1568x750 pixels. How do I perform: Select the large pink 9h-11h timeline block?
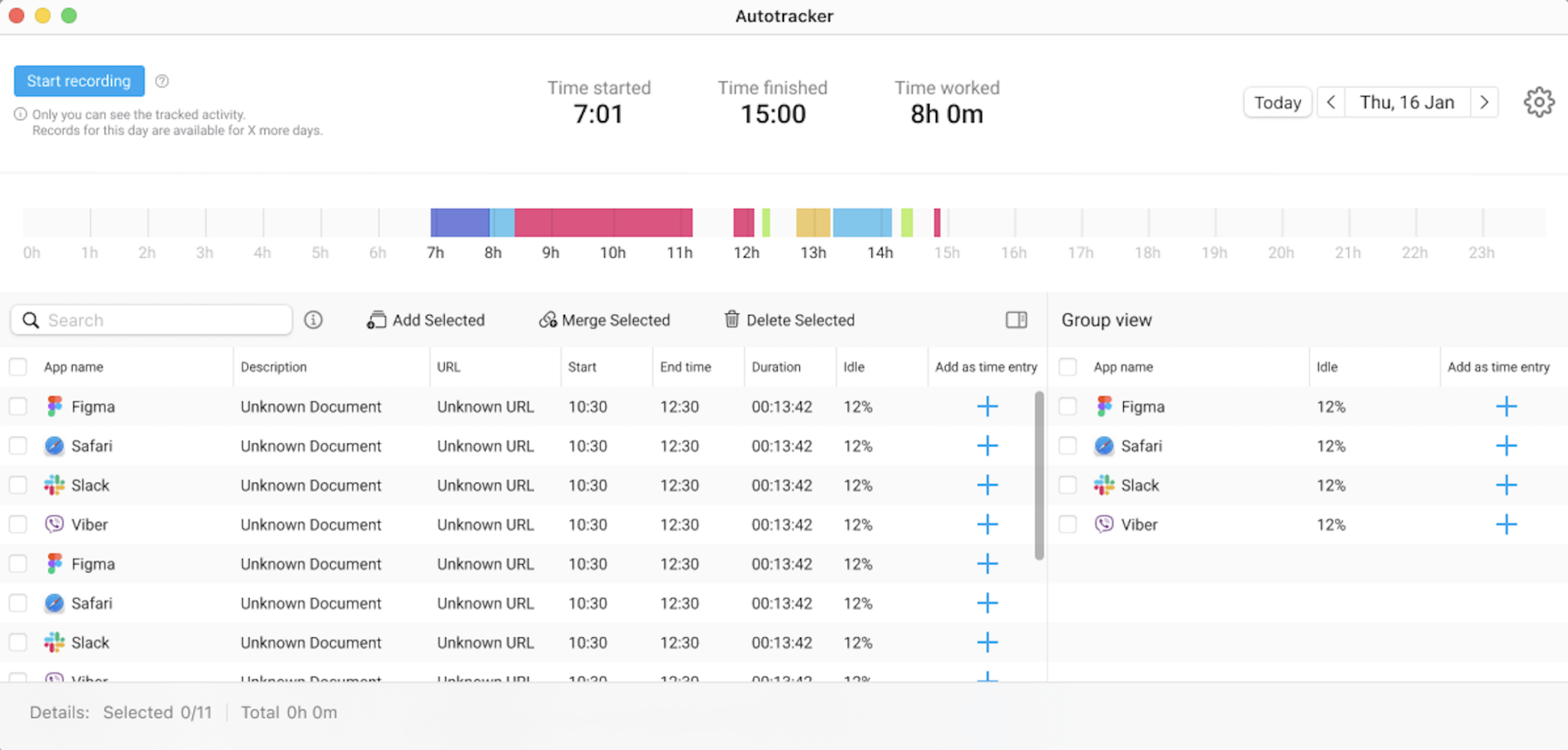point(603,222)
